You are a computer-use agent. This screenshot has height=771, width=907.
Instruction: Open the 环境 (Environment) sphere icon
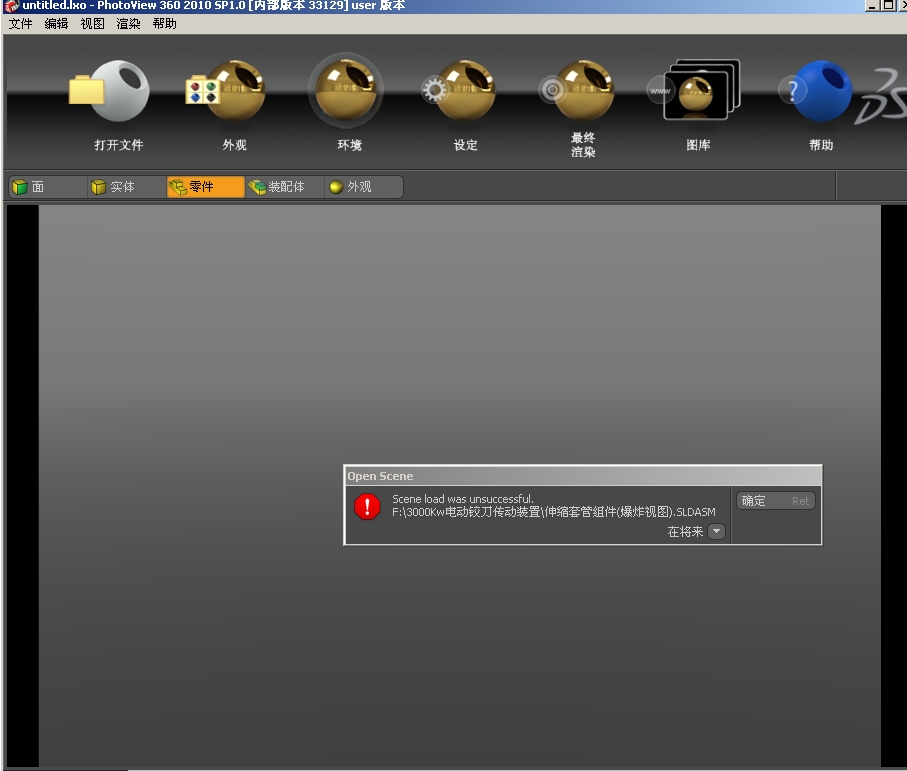pos(346,91)
